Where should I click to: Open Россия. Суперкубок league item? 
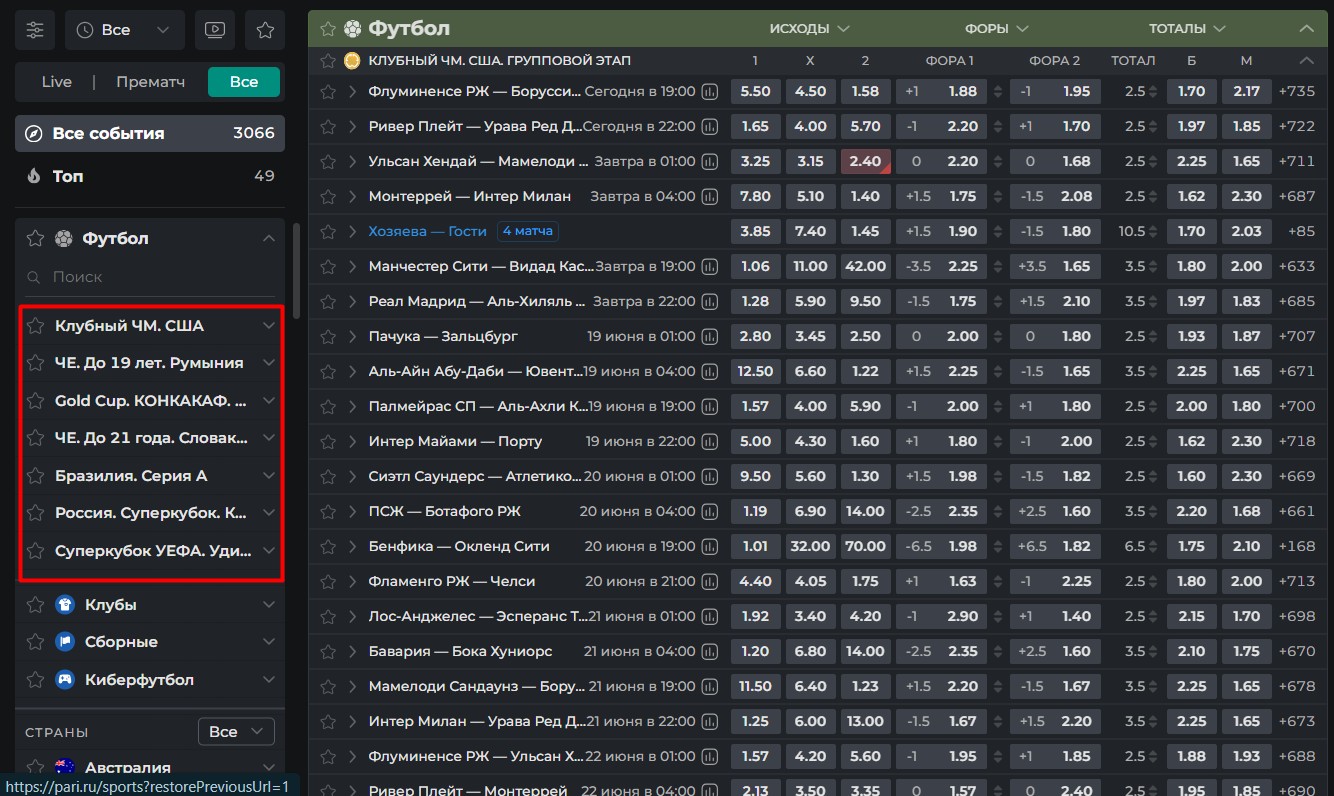click(x=150, y=512)
